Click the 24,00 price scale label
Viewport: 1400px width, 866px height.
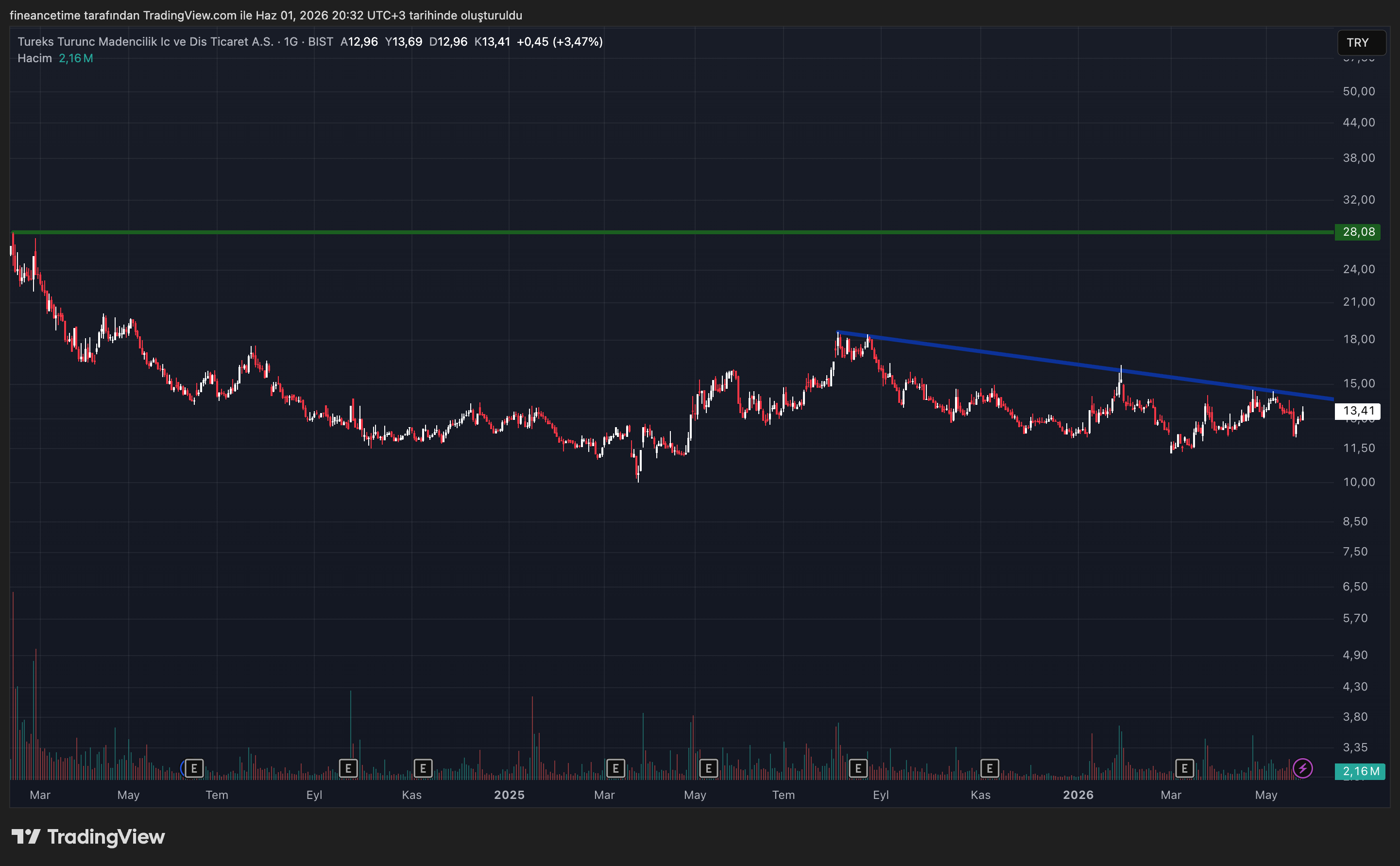(x=1359, y=269)
